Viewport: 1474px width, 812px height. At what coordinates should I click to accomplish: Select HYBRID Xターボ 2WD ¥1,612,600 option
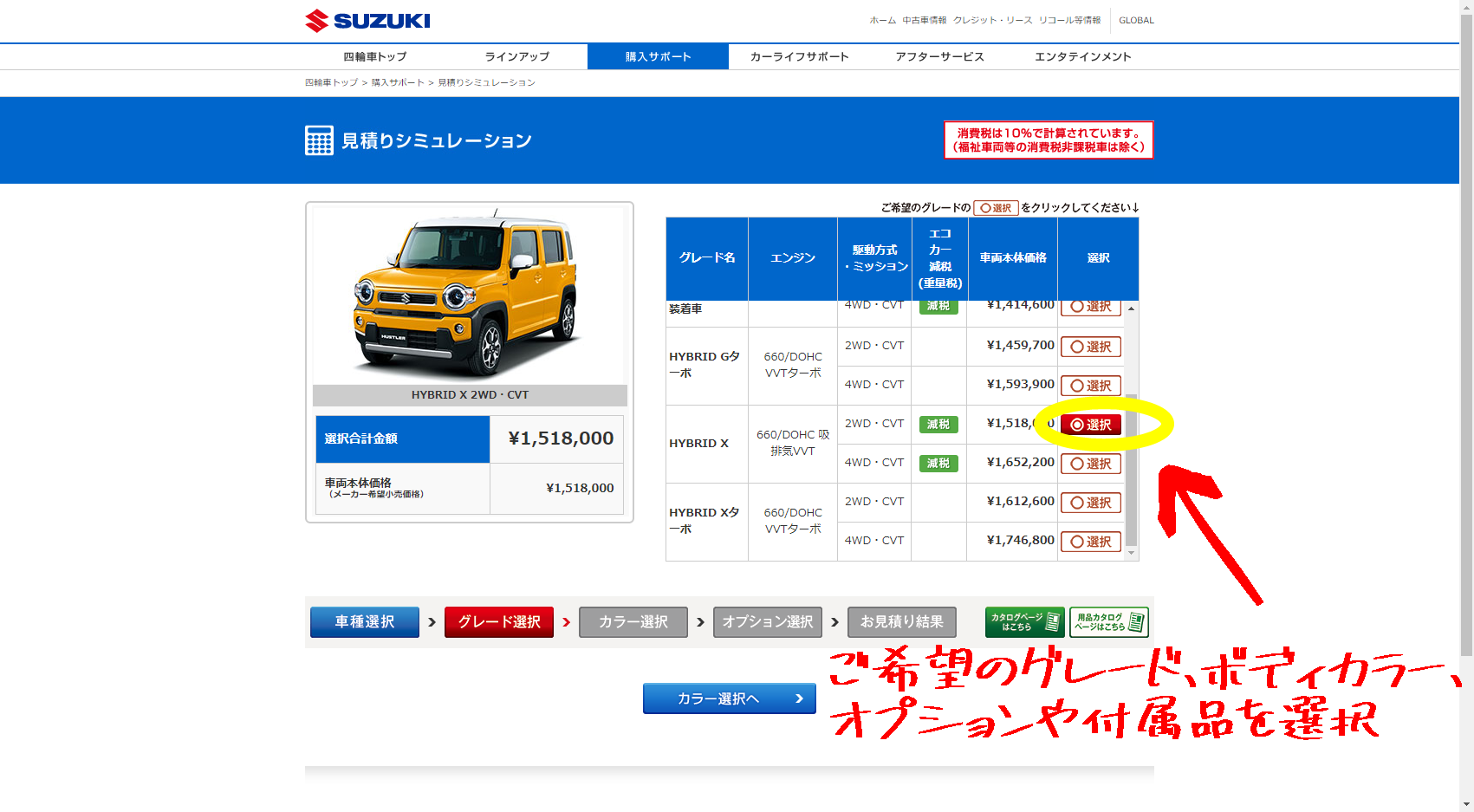(x=1091, y=503)
